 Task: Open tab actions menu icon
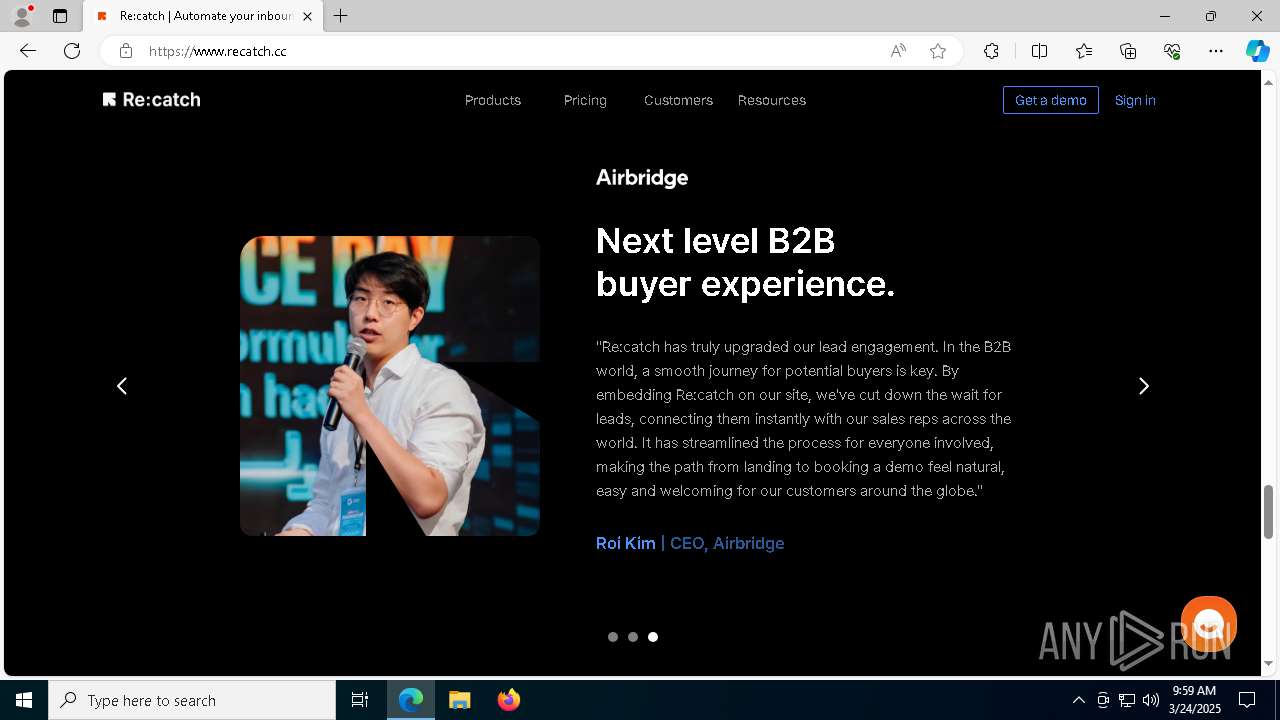tap(60, 16)
